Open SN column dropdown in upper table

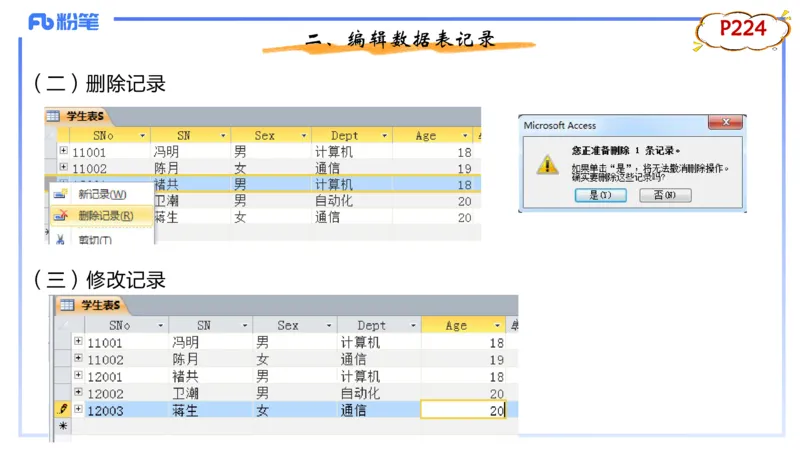(223, 136)
